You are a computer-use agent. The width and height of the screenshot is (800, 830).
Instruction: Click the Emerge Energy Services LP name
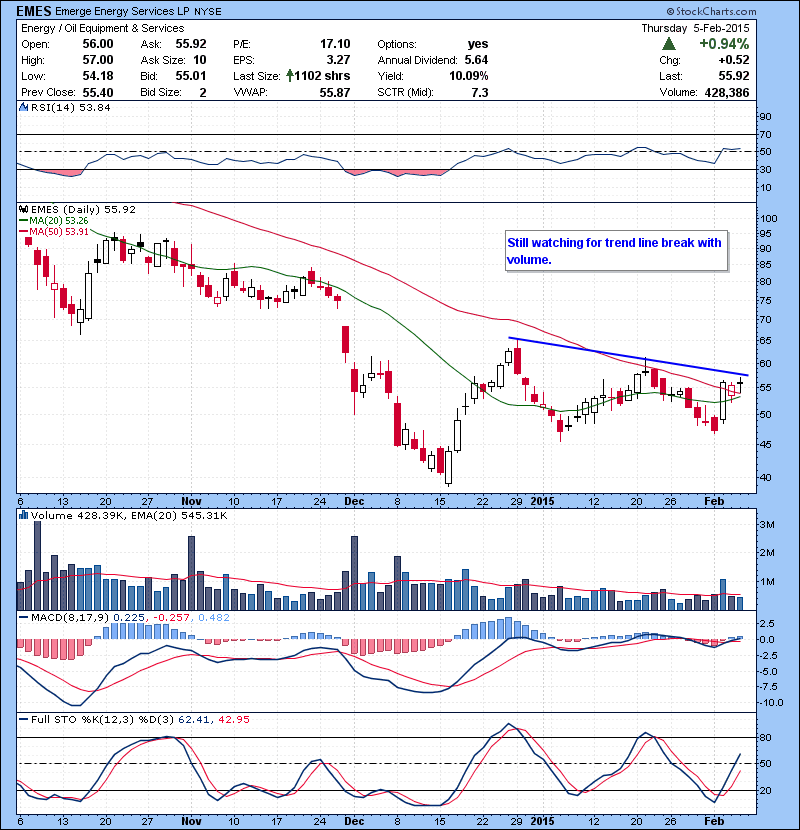tap(122, 11)
